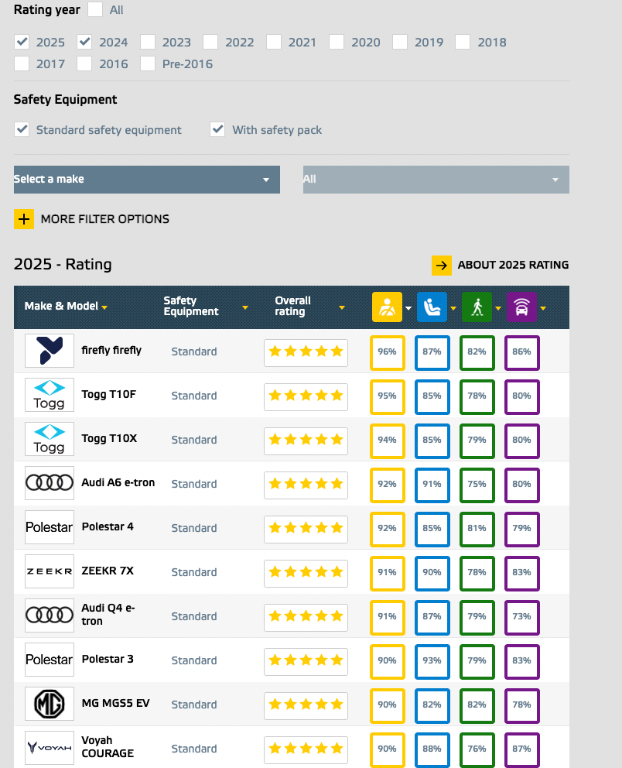622x768 pixels.
Task: Click sort arrow next to Safety Assist icon
Action: pyautogui.click(x=543, y=308)
